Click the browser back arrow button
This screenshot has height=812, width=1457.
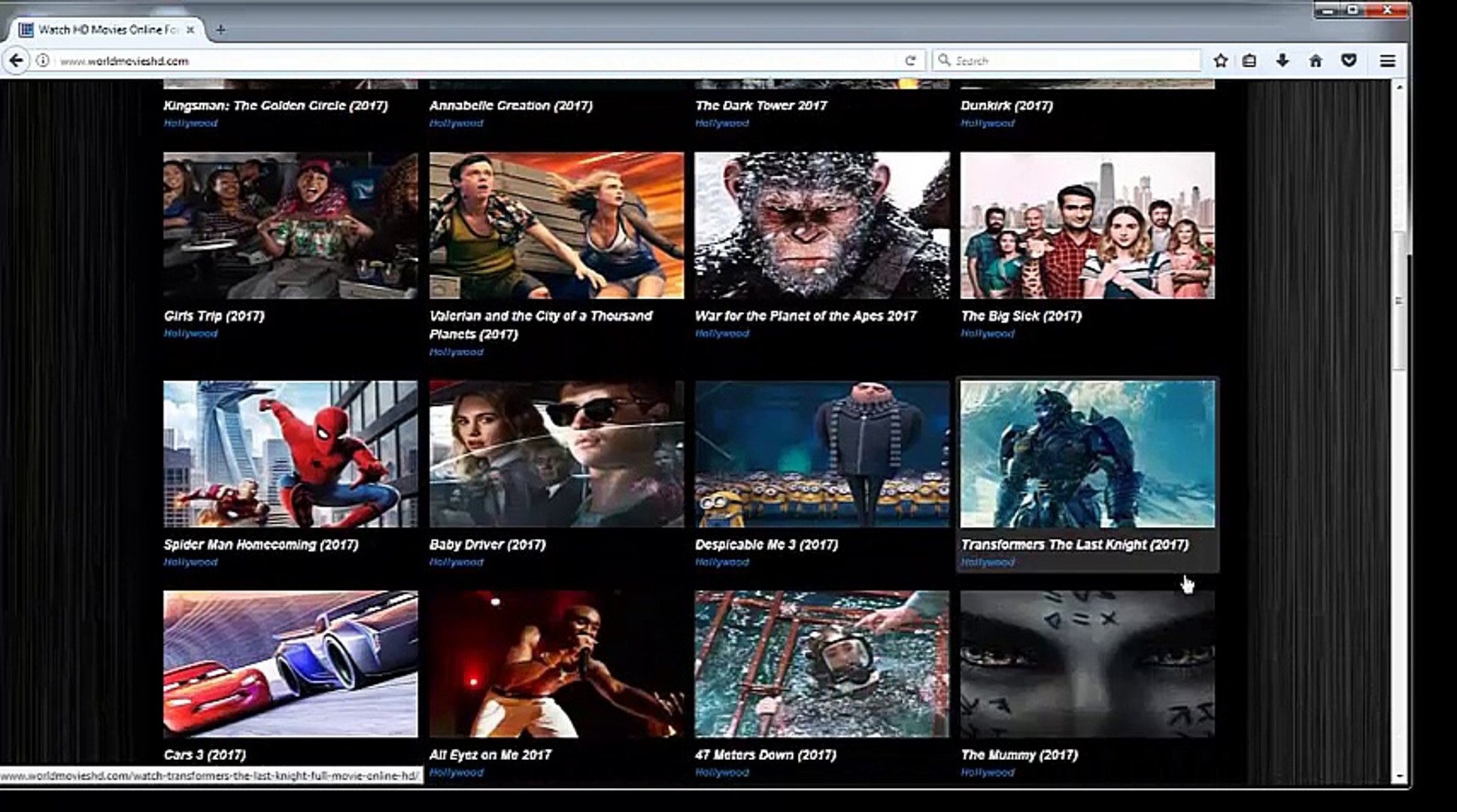coord(17,60)
